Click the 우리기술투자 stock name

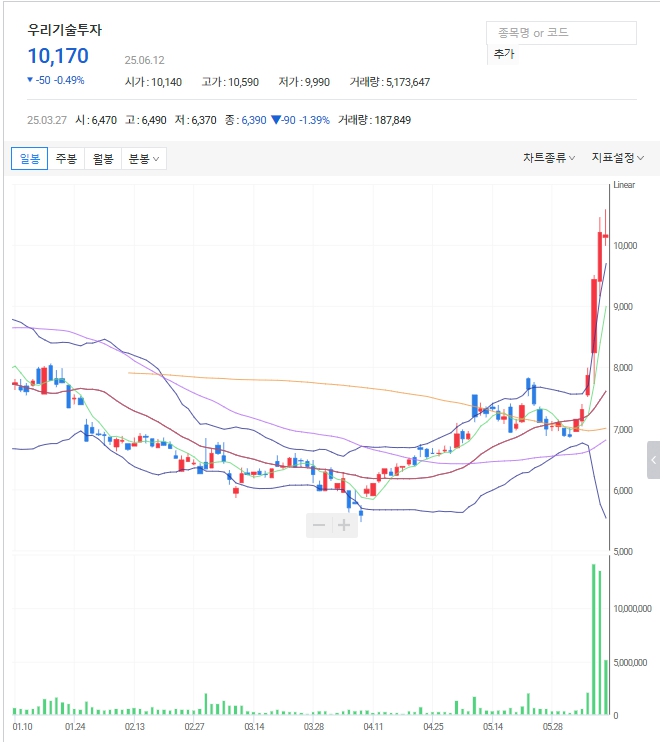tap(64, 30)
